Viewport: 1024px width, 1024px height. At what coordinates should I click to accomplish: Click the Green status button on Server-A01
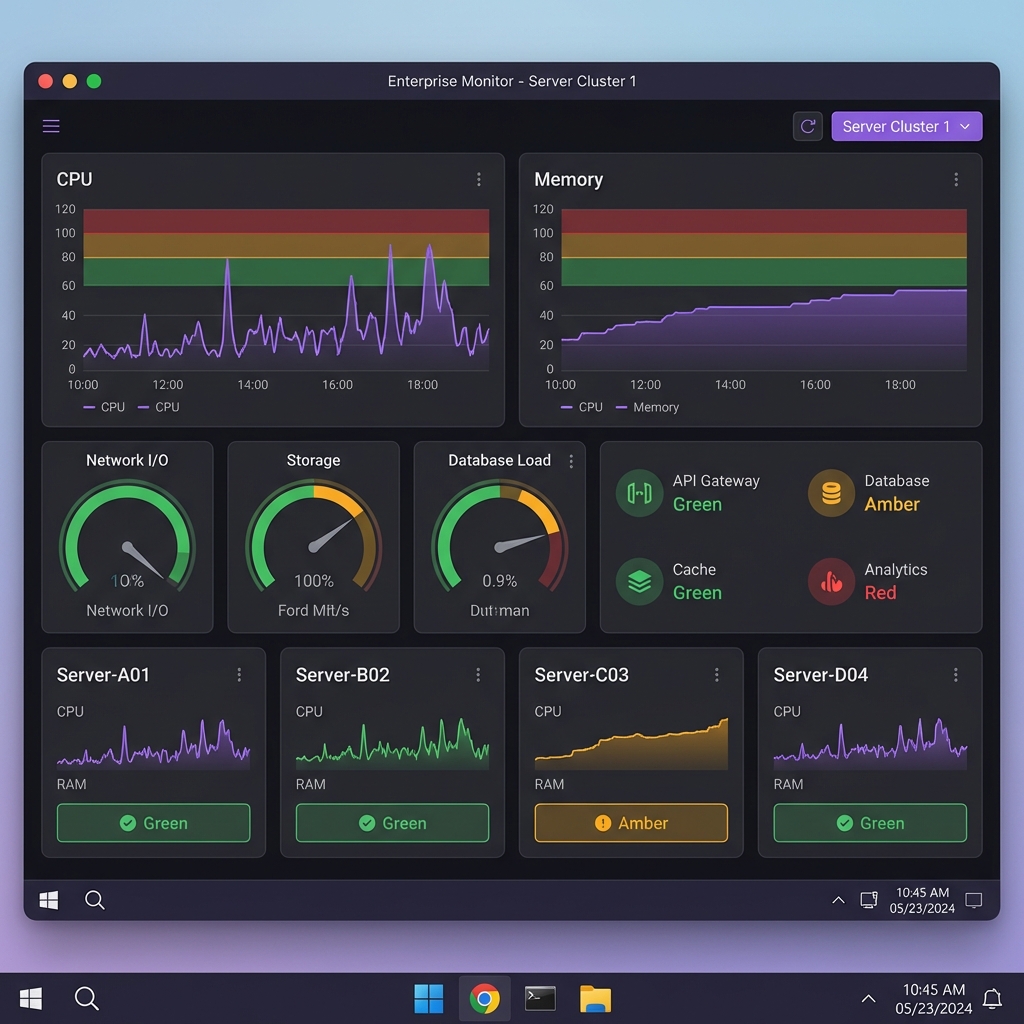pyautogui.click(x=153, y=822)
